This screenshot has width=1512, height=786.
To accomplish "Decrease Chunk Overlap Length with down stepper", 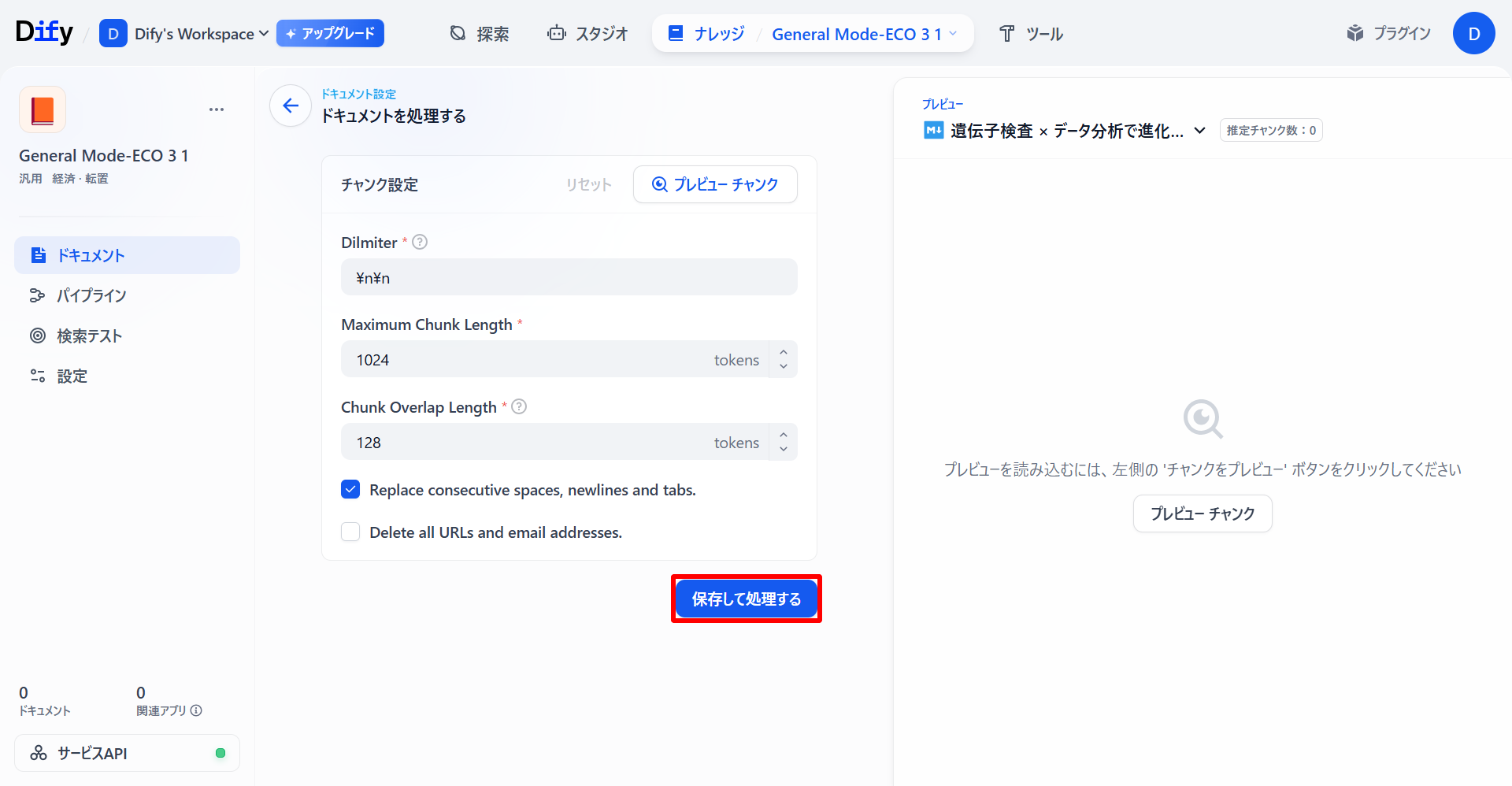I will coord(784,450).
